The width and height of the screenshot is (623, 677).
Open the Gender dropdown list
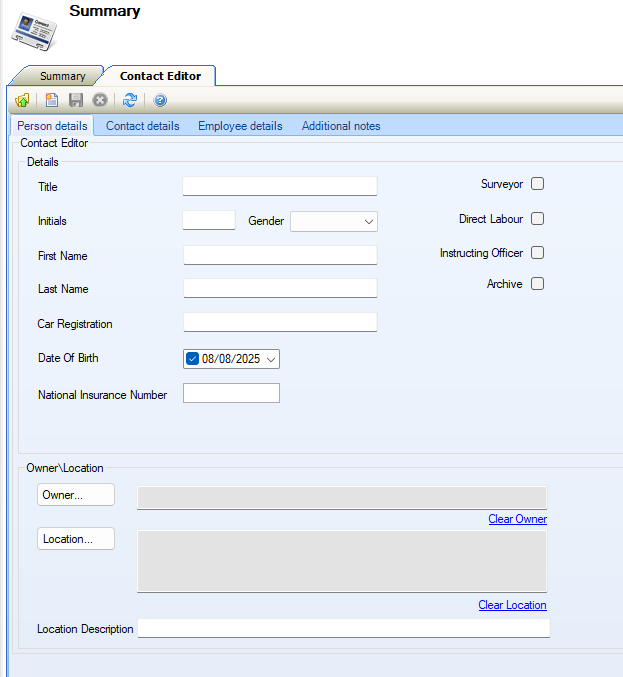point(368,222)
